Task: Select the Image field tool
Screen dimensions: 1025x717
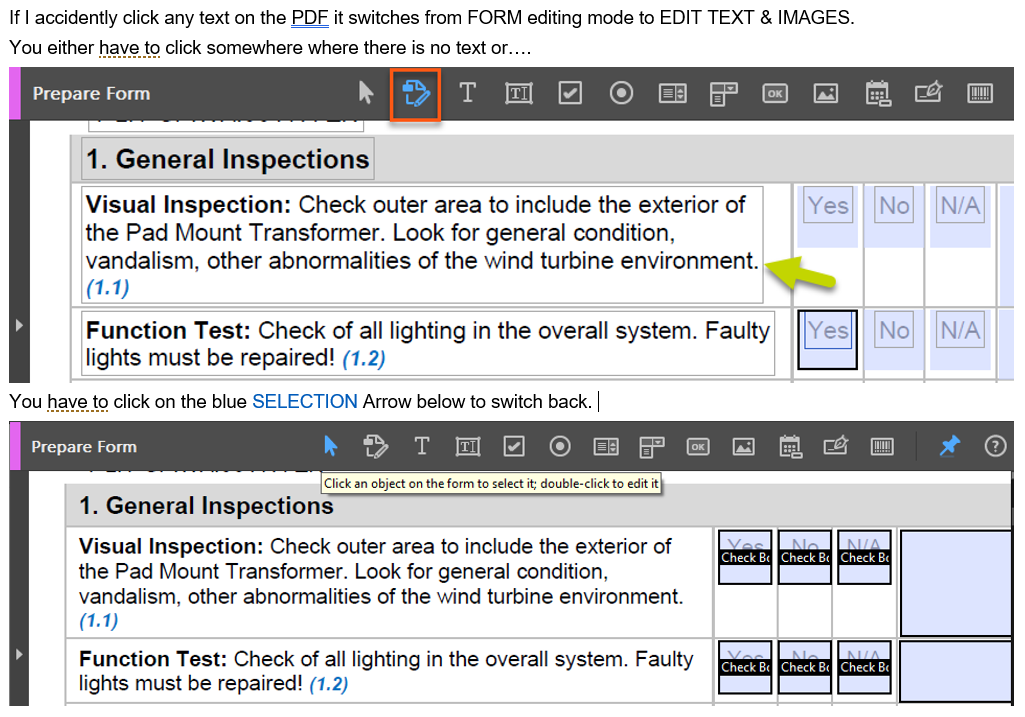Action: point(826,93)
